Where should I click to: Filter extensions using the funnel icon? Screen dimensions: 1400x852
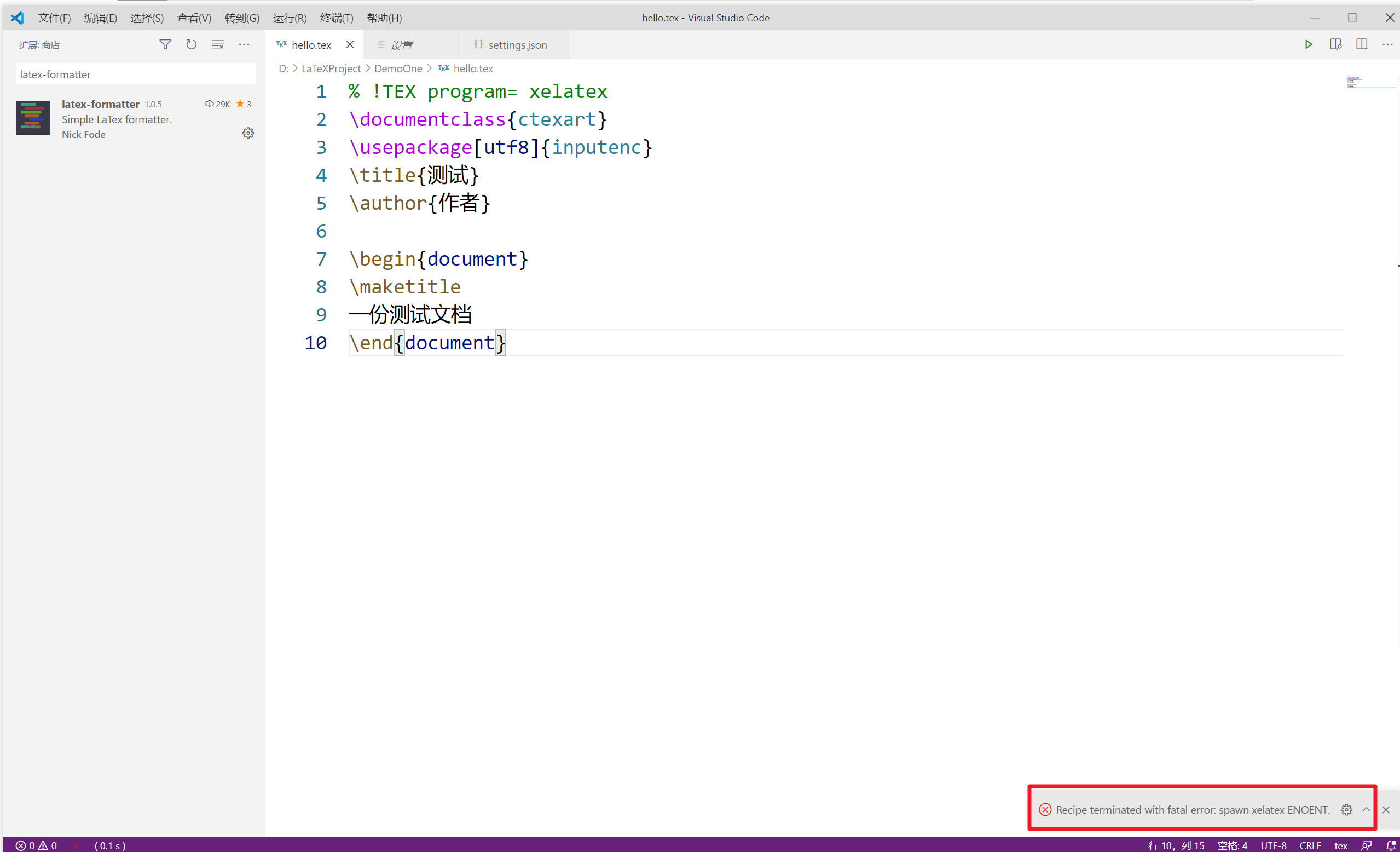[165, 44]
